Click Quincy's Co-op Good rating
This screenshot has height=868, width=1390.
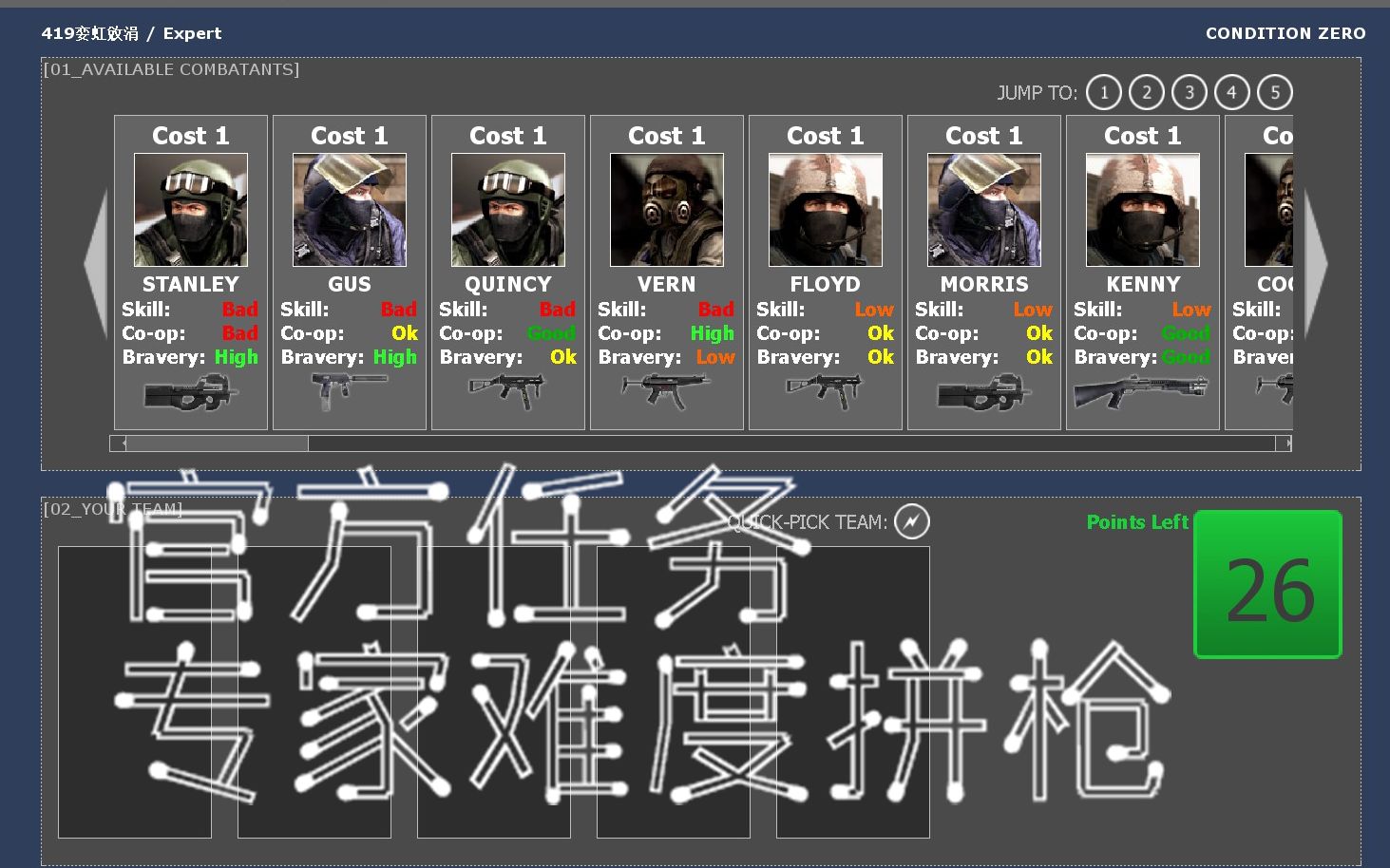click(x=551, y=333)
